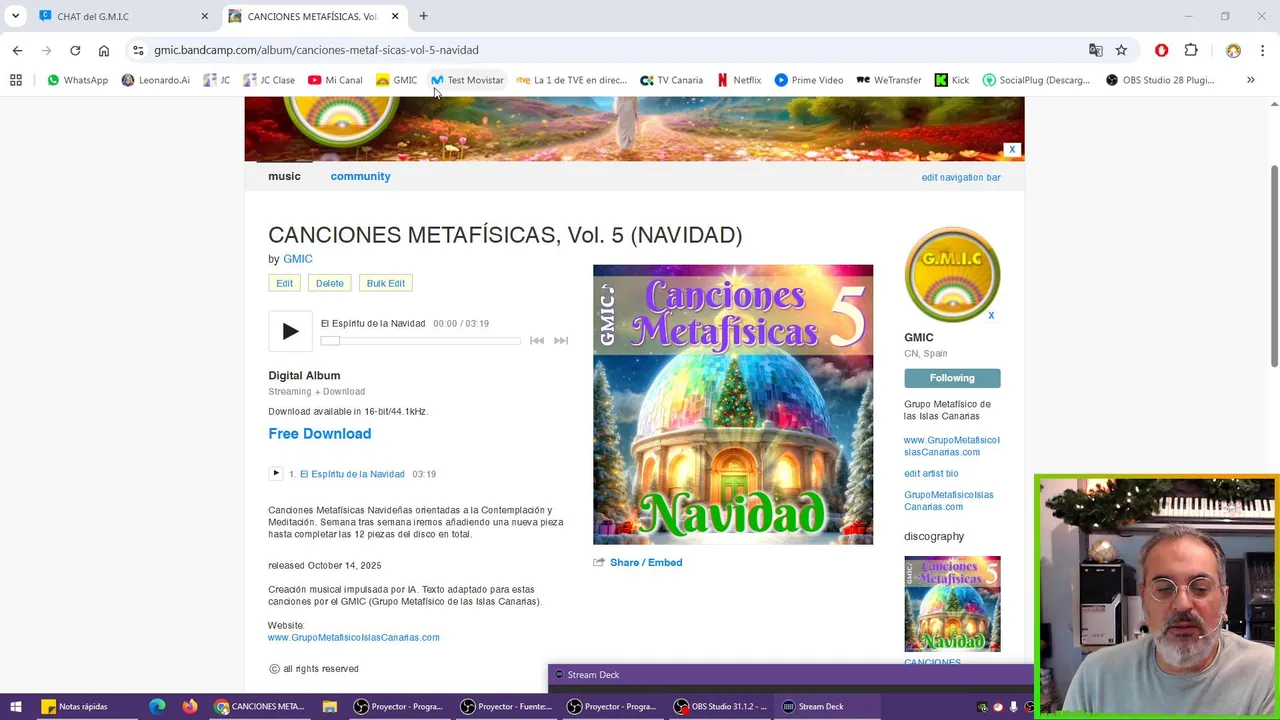Viewport: 1280px width, 720px height.
Task: Click the Edit album button
Action: coord(285,283)
